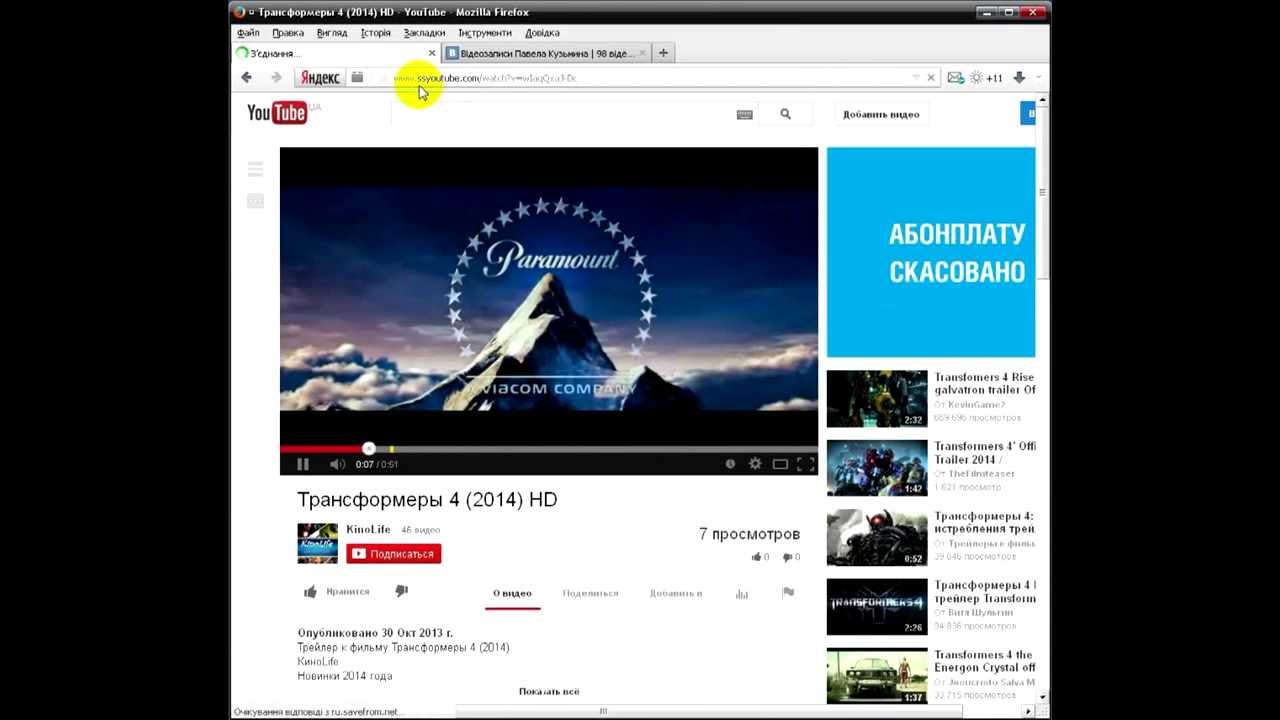
Task: Open Transformers 4 Official Trailer 2014 title
Action: 985,452
